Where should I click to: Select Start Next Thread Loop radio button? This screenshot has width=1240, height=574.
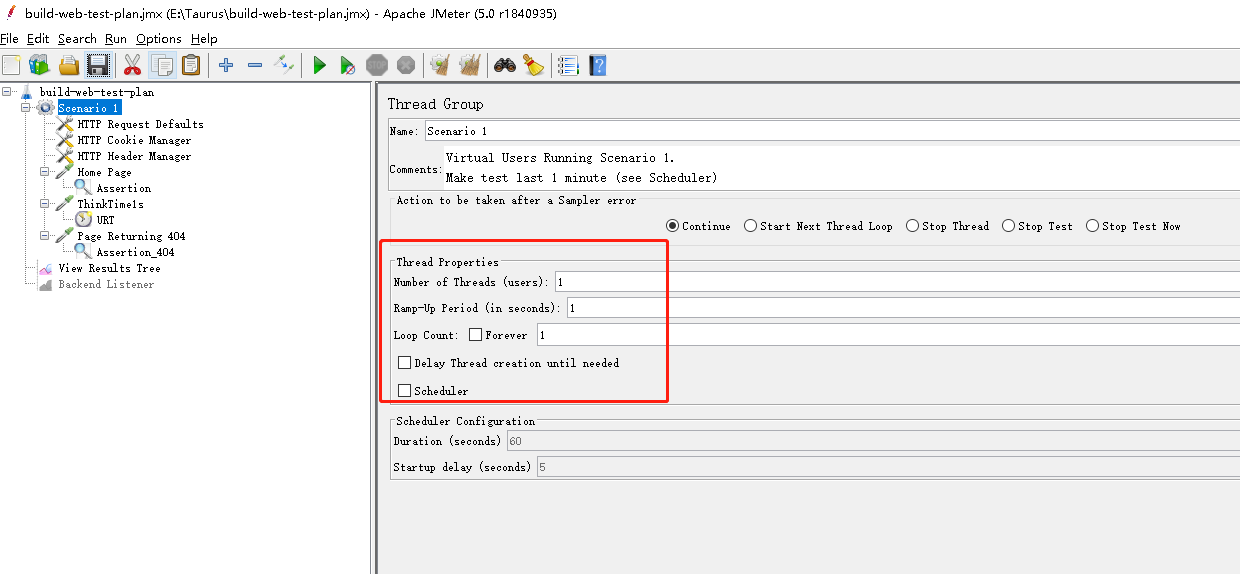pyautogui.click(x=750, y=226)
